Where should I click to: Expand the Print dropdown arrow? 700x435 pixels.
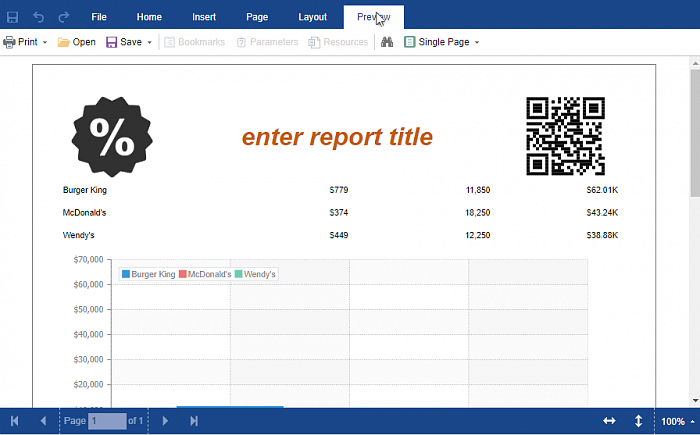45,42
